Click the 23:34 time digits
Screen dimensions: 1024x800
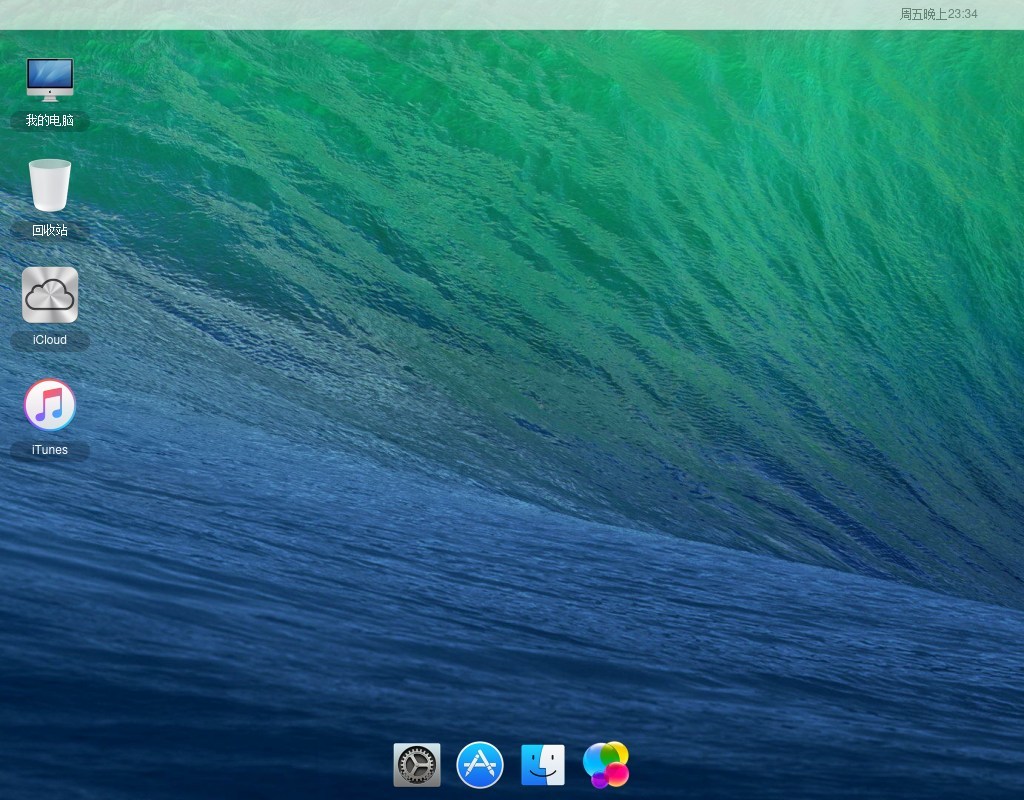tap(962, 14)
